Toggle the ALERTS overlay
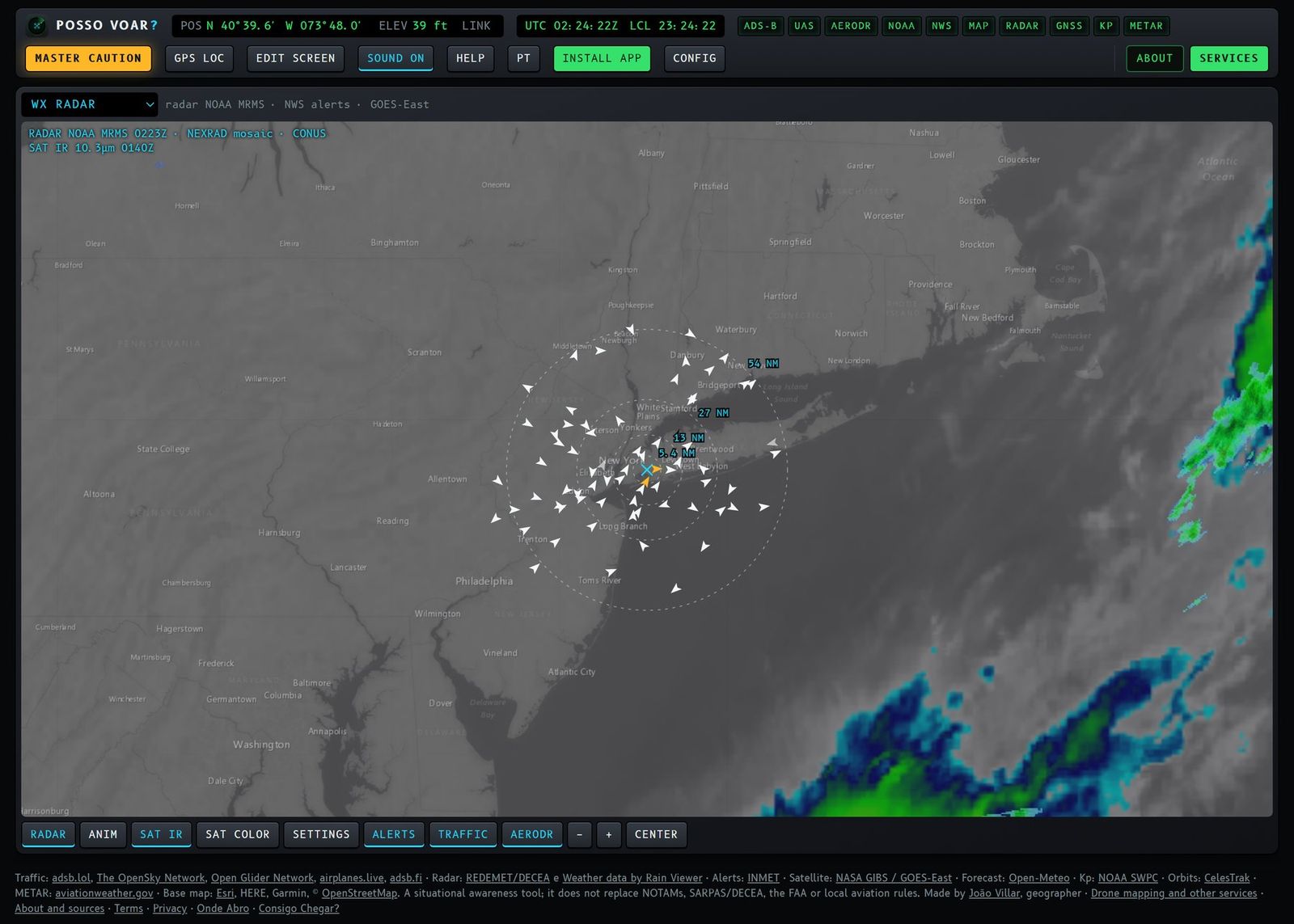Image resolution: width=1294 pixels, height=924 pixels. coord(394,834)
